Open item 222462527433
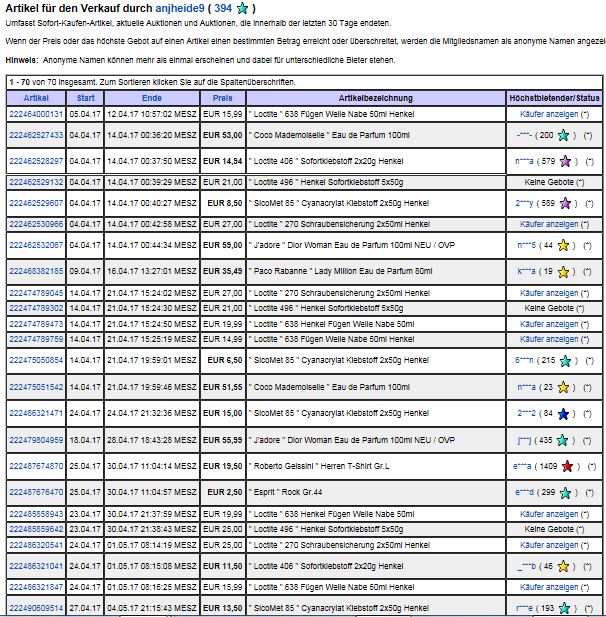 tap(36, 135)
